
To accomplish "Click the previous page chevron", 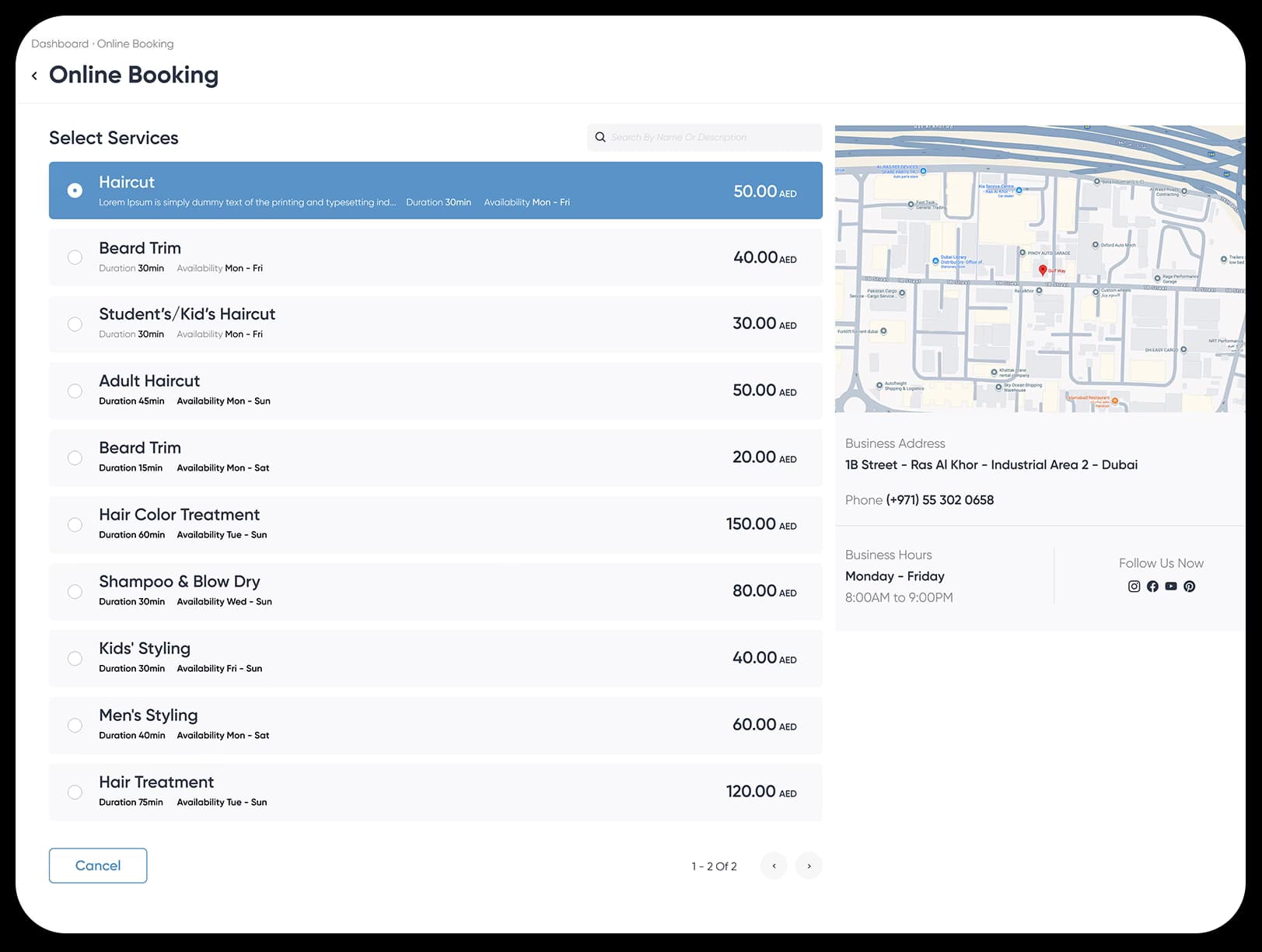I will [774, 866].
